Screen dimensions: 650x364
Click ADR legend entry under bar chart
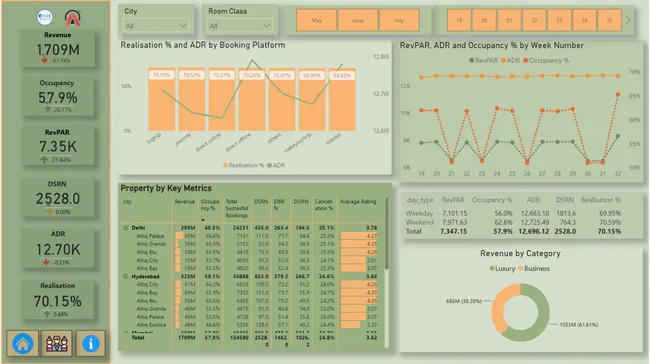tap(276, 165)
